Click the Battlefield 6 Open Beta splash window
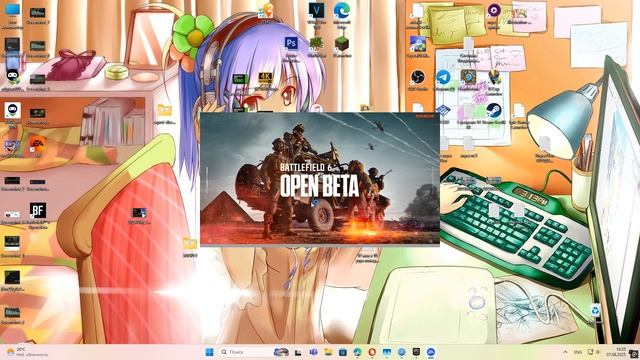This screenshot has width=640, height=360. click(320, 179)
